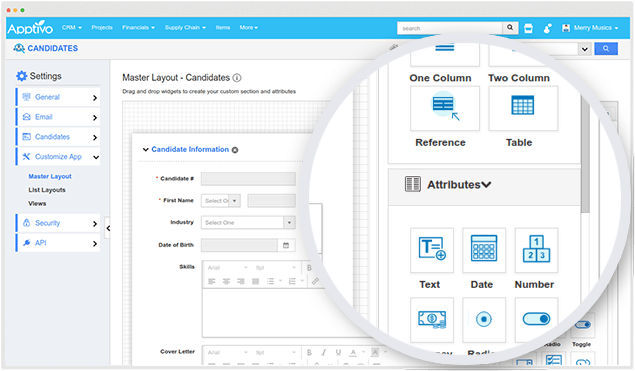635x371 pixels.
Task: Pick the Radio attribute icon
Action: [484, 320]
